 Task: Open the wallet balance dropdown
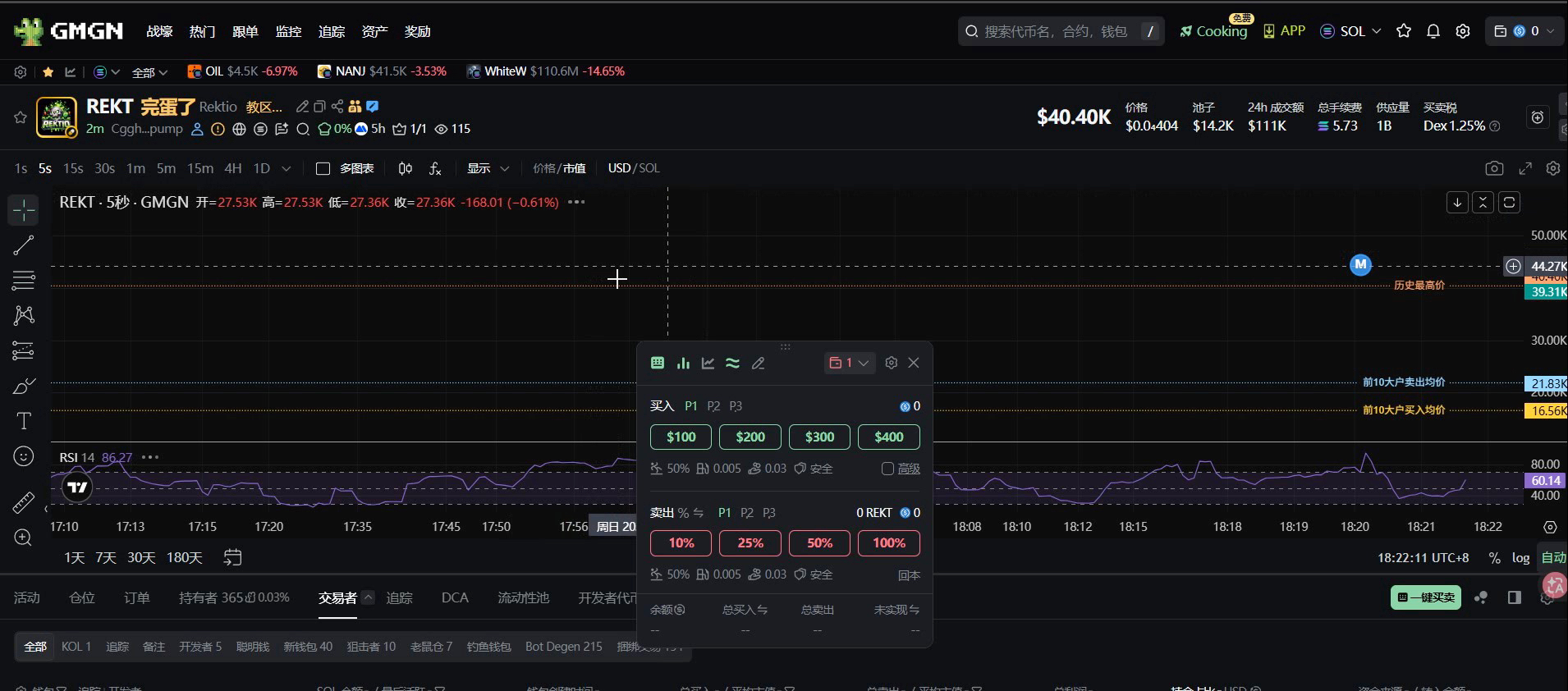pyautogui.click(x=1524, y=31)
